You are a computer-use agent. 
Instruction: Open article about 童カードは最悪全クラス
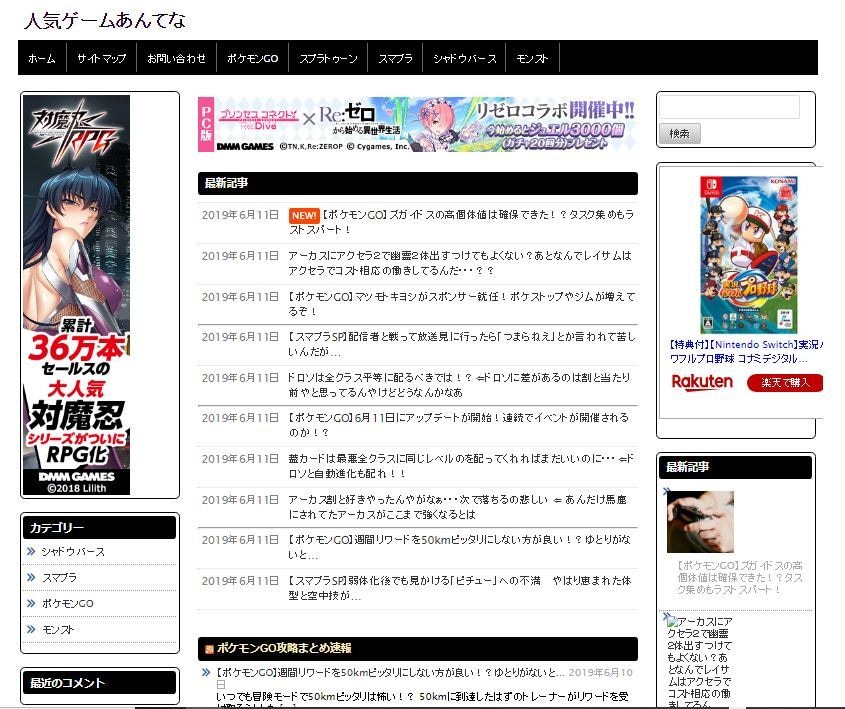[461, 466]
